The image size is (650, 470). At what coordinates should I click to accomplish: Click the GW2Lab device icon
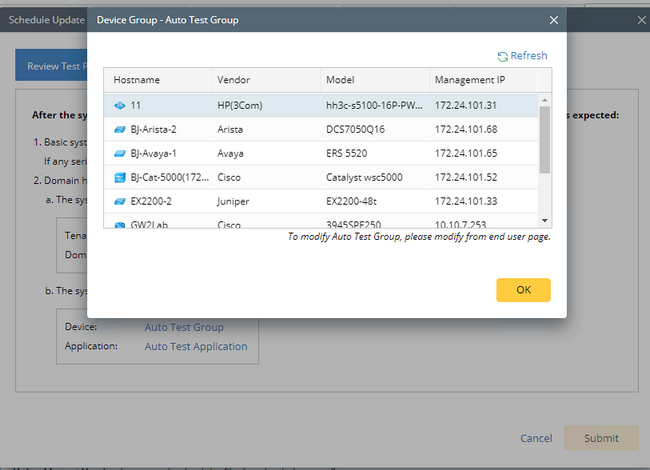(x=119, y=225)
